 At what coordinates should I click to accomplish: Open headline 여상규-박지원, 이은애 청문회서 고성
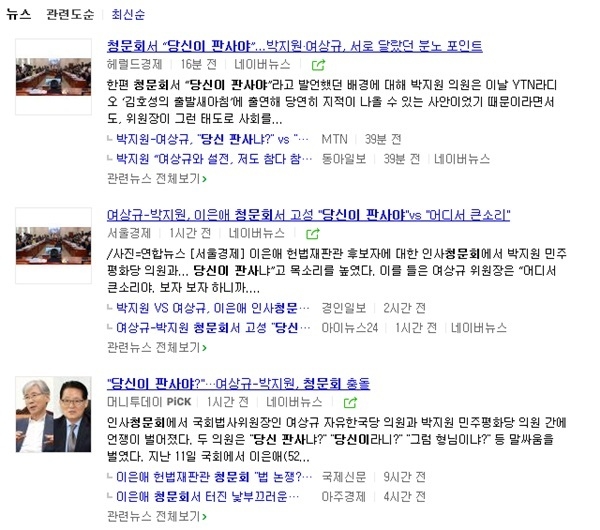tap(308, 215)
